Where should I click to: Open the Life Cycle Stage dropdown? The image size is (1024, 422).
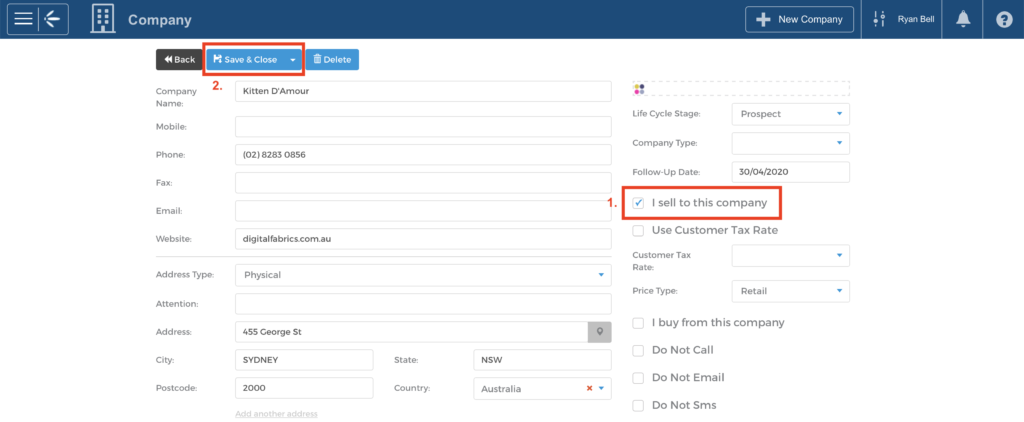791,114
